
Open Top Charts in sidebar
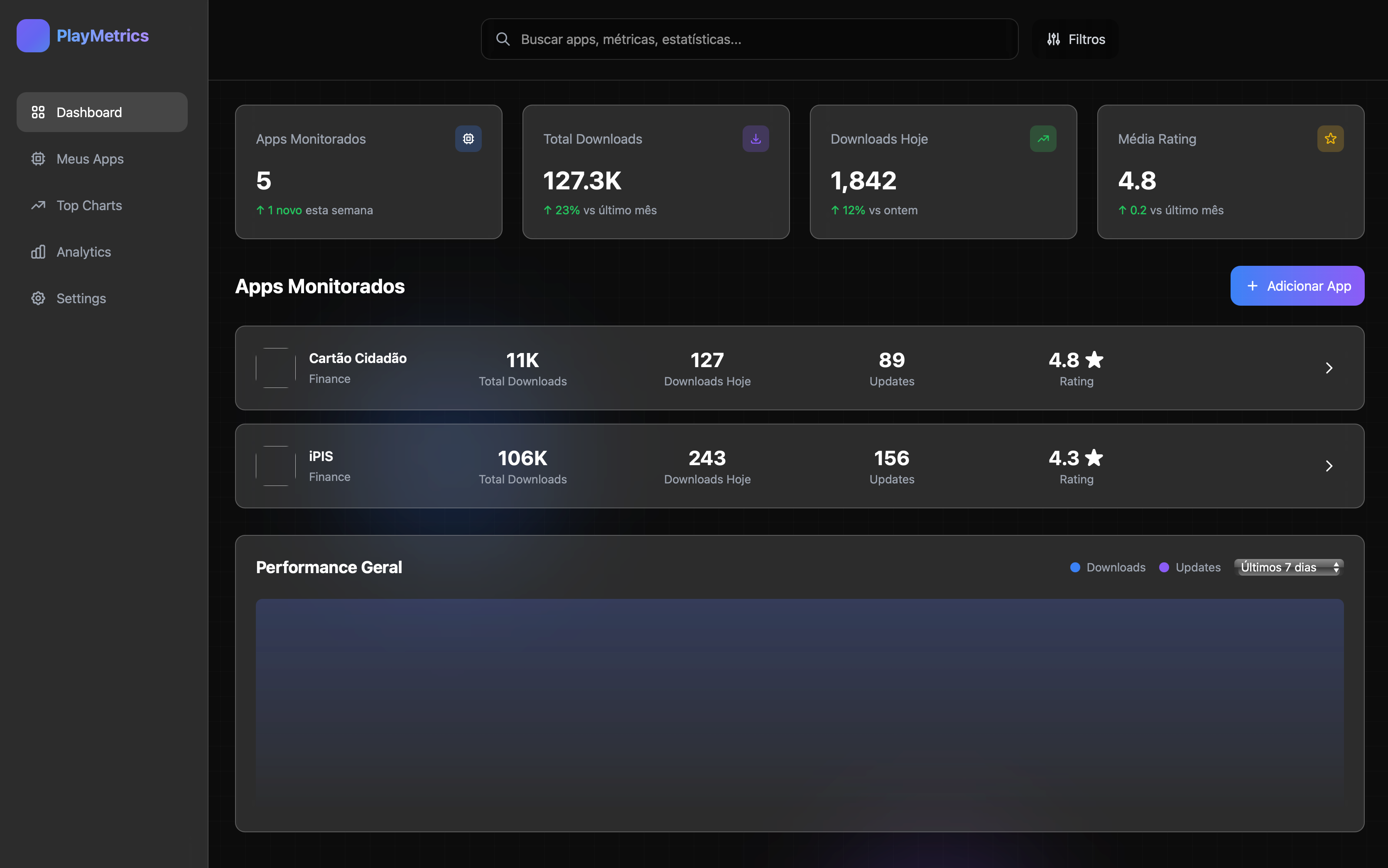click(x=102, y=205)
